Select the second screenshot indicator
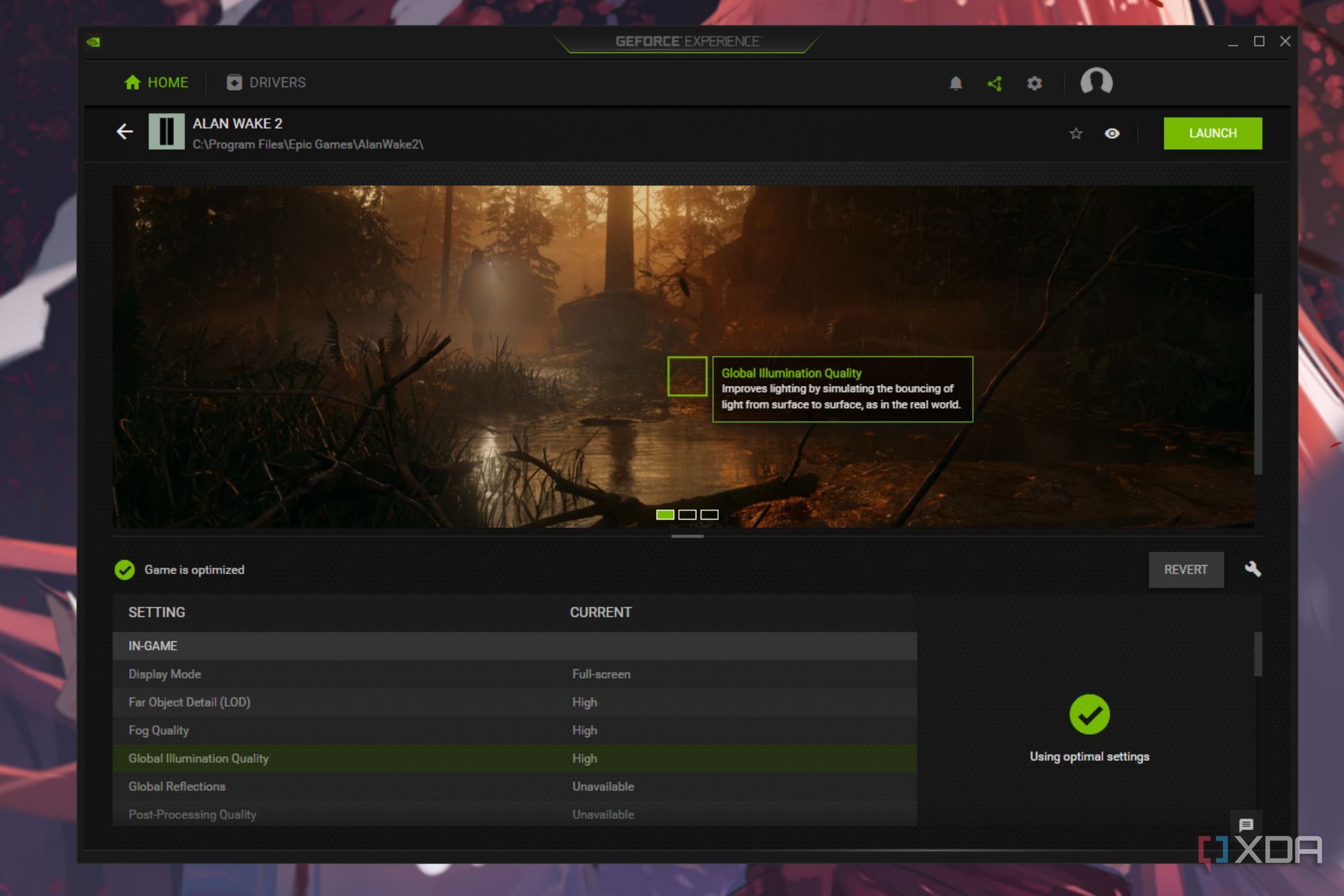This screenshot has height=896, width=1344. point(687,515)
